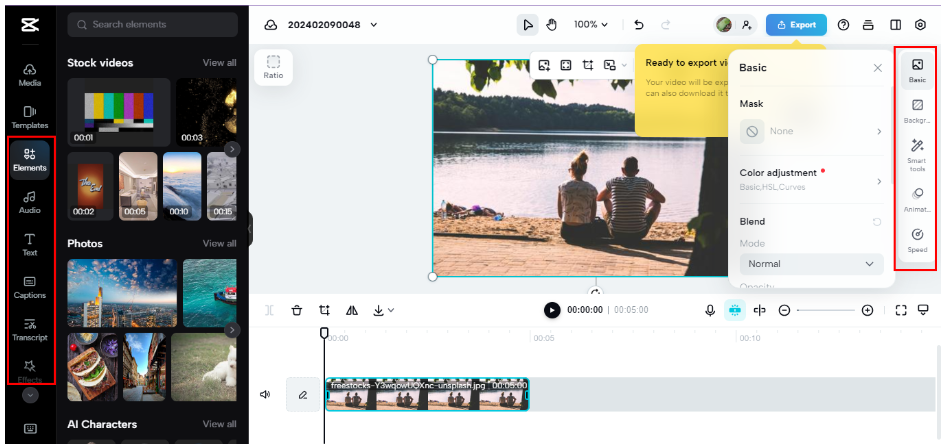Click the replace image icon in canvas toolbar
This screenshot has width=948, height=446.
[544, 65]
